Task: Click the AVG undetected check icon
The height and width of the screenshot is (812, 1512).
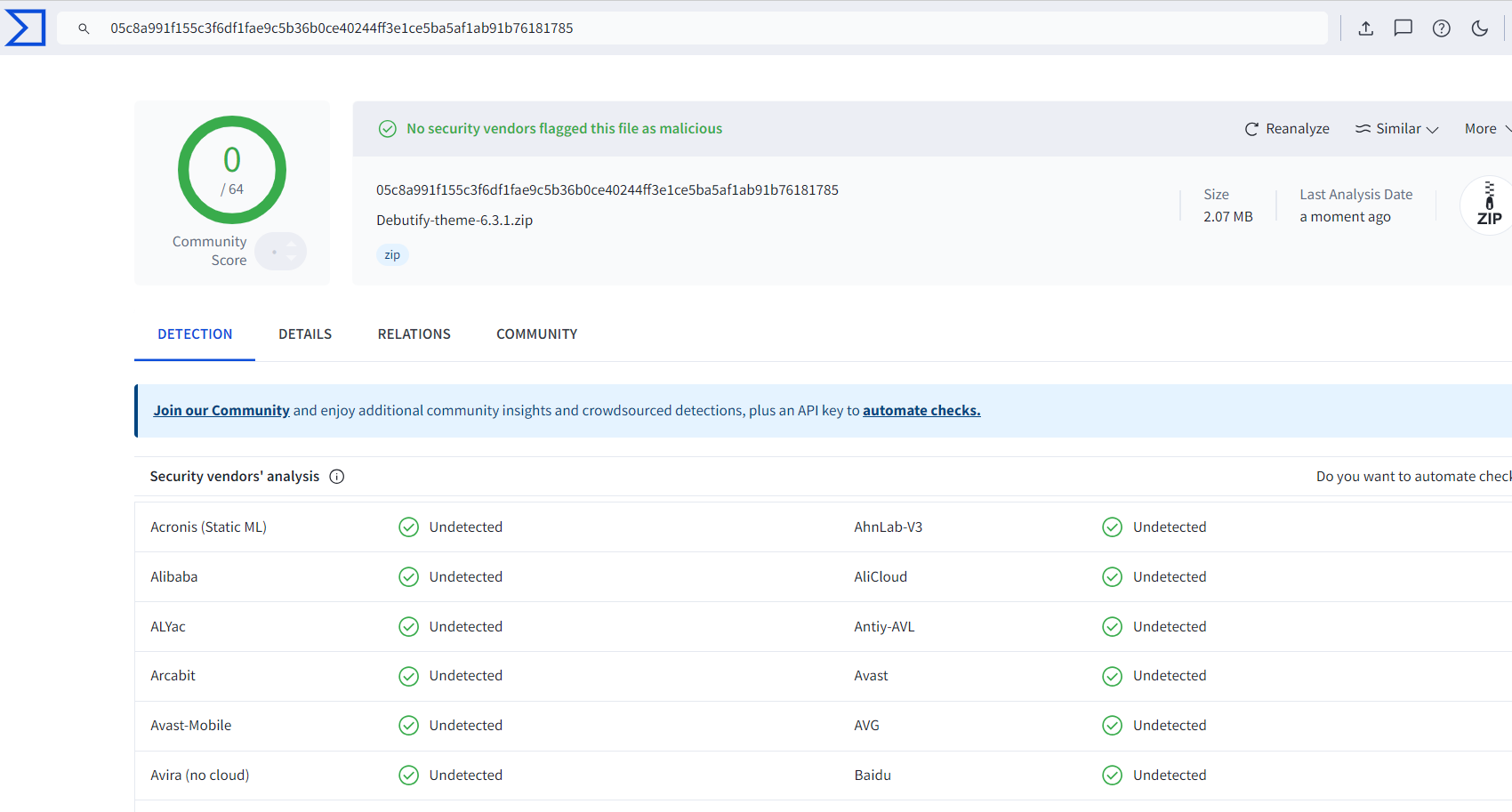Action: tap(1113, 726)
